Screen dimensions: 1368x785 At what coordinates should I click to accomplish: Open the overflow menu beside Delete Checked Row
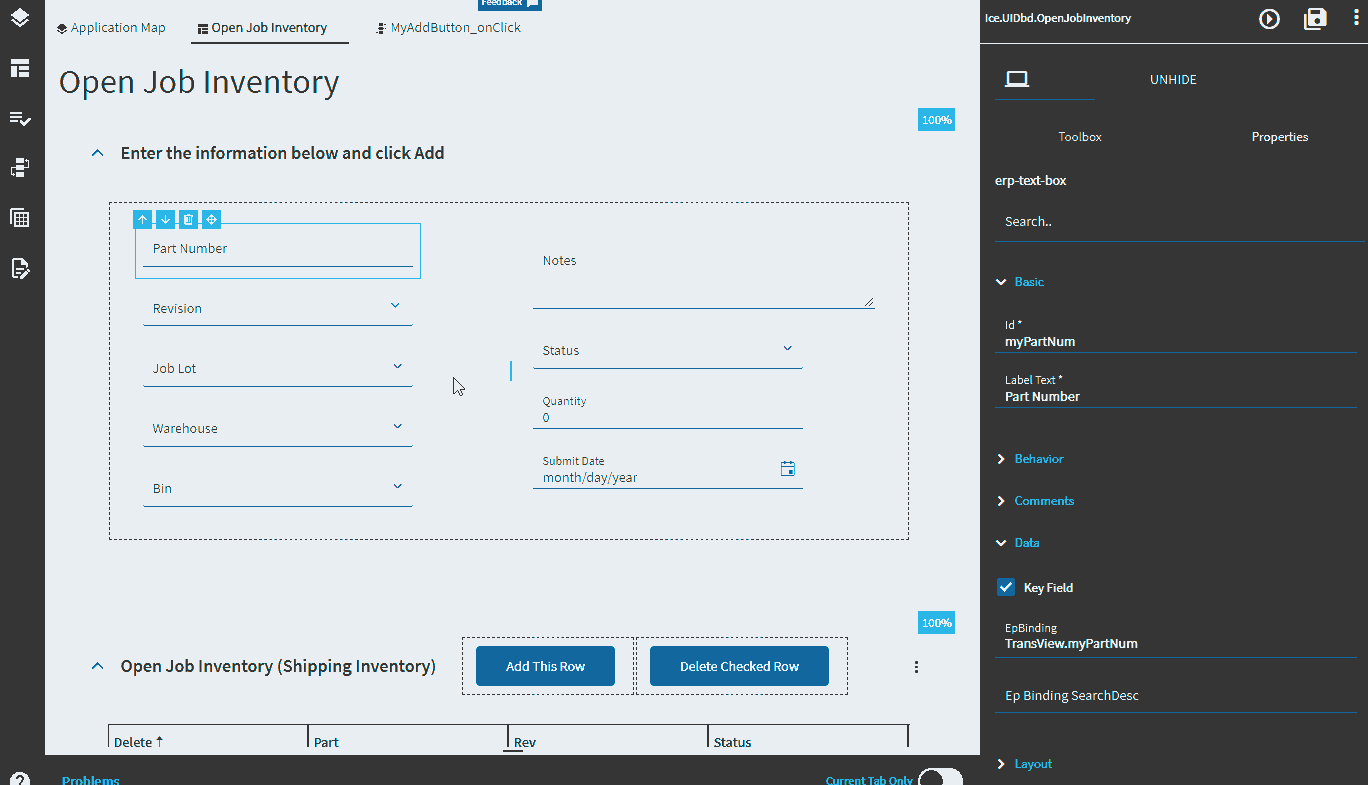pyautogui.click(x=916, y=666)
